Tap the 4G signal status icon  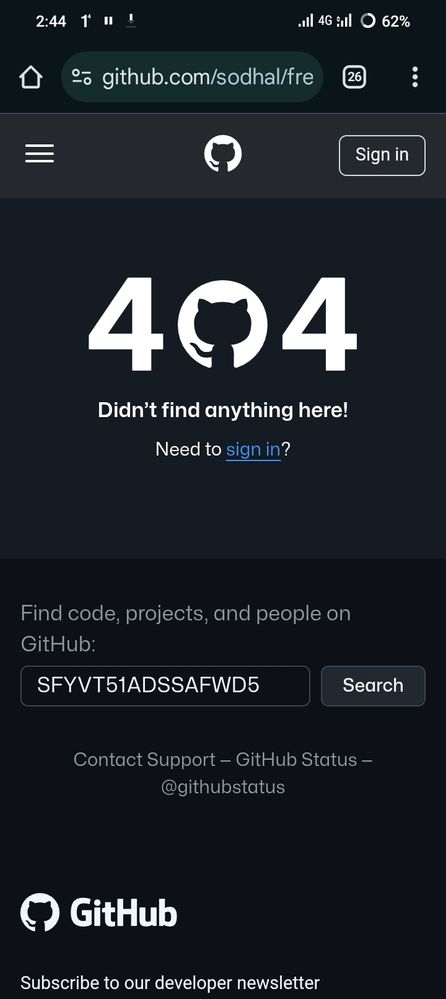click(x=325, y=21)
